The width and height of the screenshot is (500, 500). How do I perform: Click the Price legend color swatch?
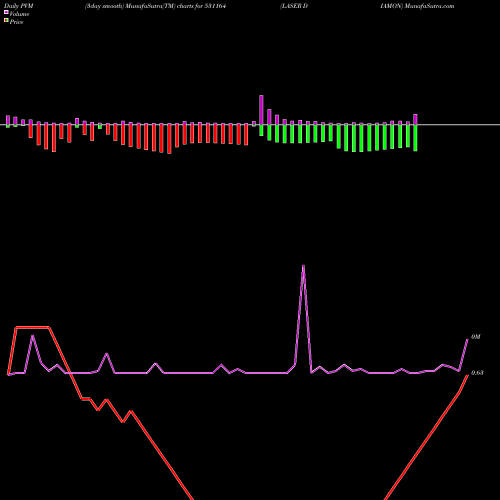point(6,21)
